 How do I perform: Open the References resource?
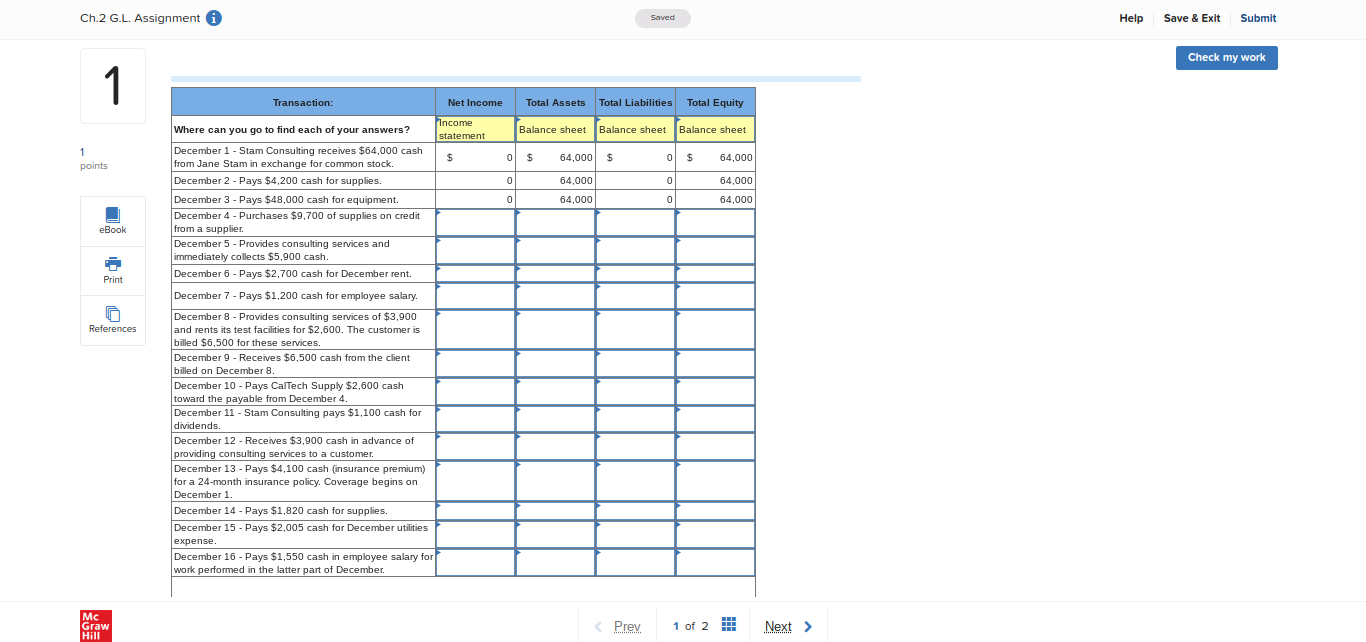tap(112, 320)
